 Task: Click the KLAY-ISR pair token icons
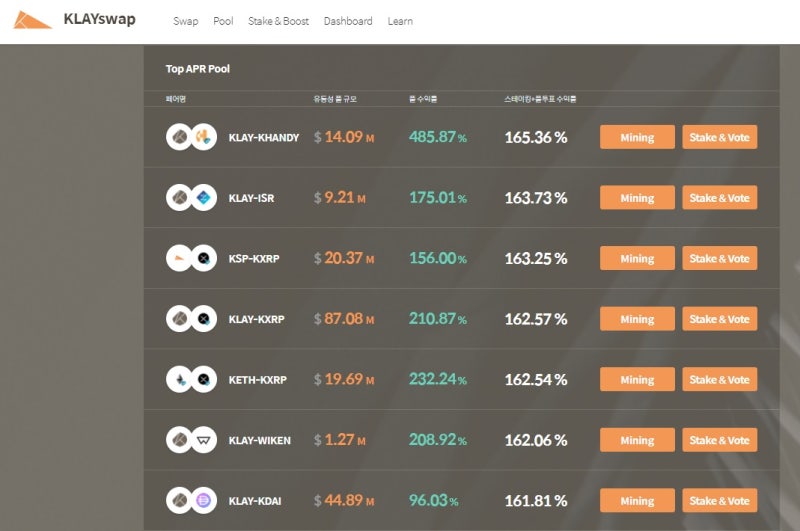pyautogui.click(x=191, y=198)
